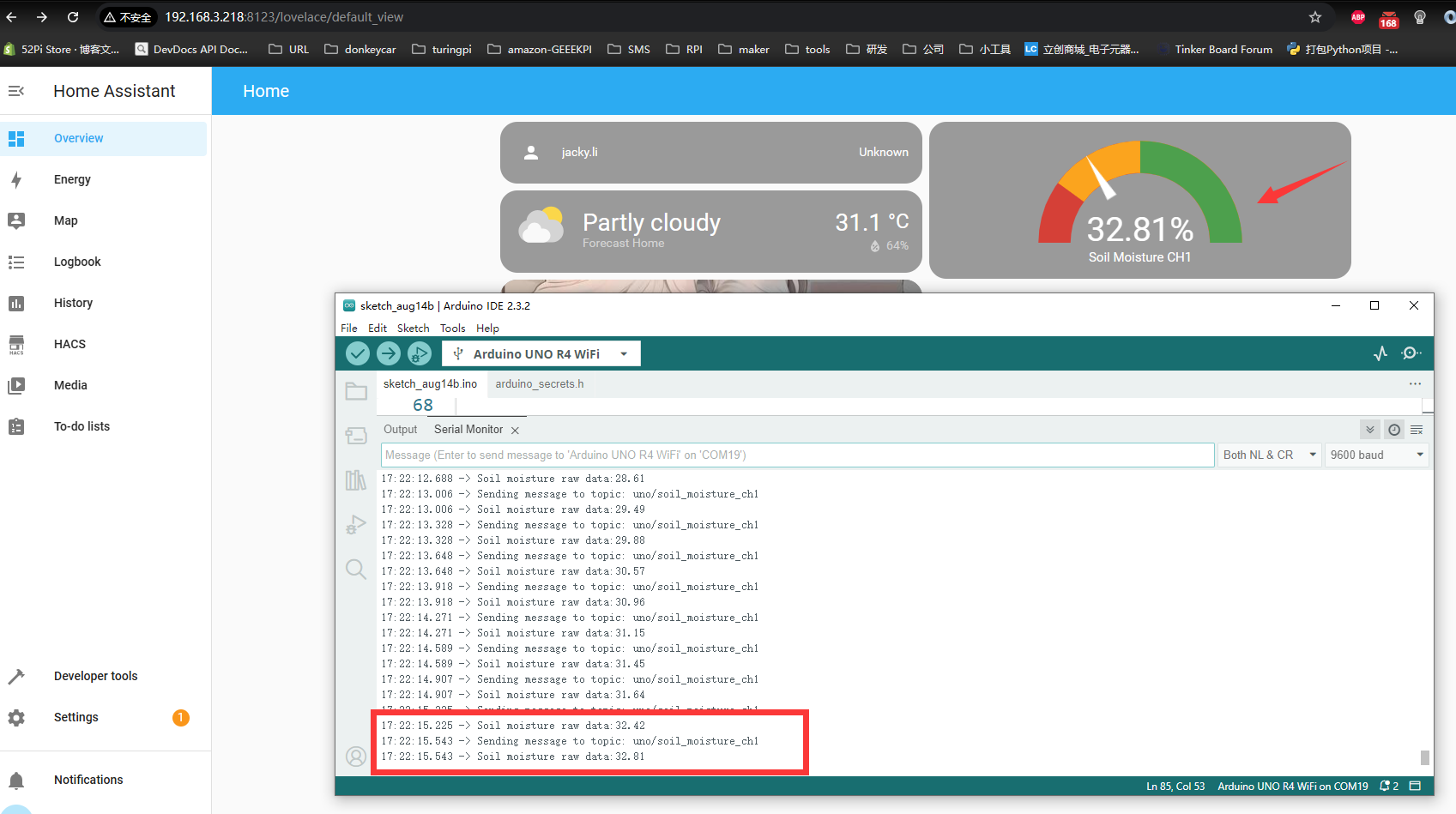This screenshot has height=814, width=1456.
Task: Open the Edit menu in Arduino IDE
Action: [378, 328]
